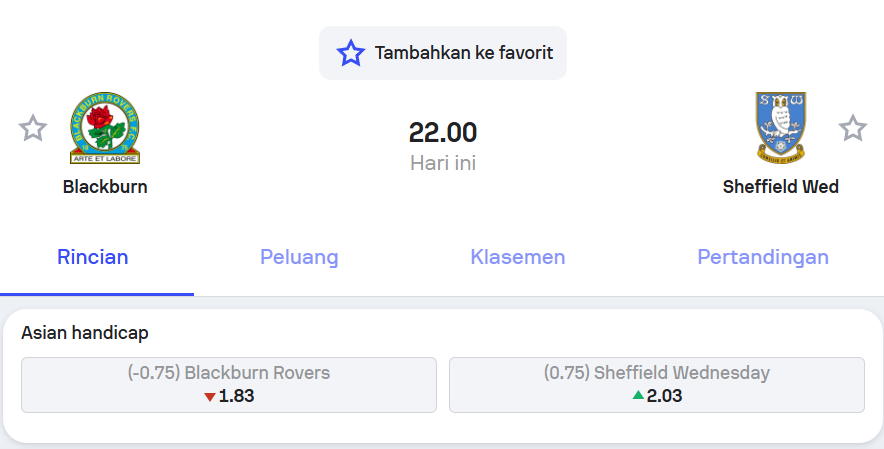Go to the Klasemen tab
884x449 pixels.
click(x=518, y=257)
